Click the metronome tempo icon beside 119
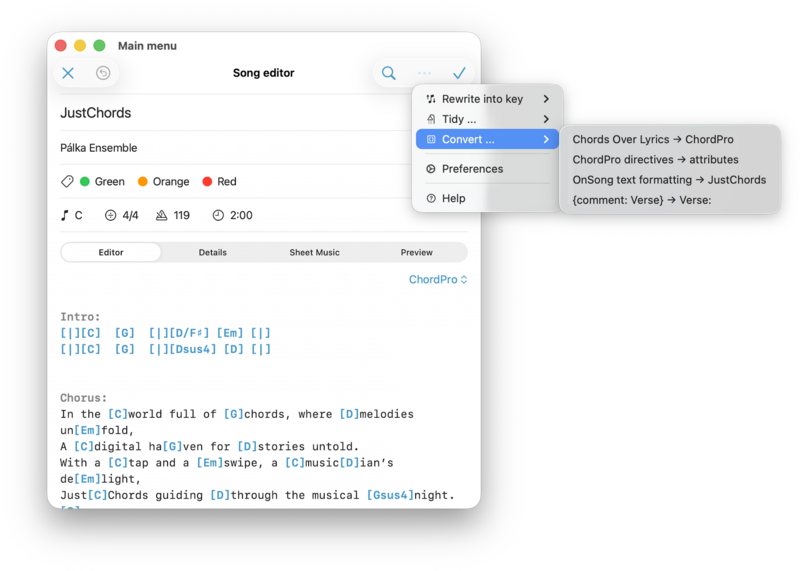The width and height of the screenshot is (800, 571). [161, 215]
